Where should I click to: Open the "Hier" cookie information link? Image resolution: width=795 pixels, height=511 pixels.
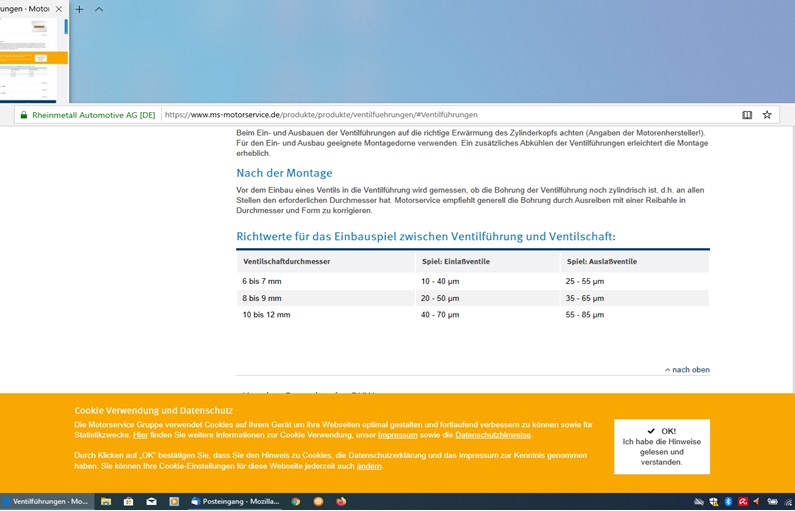pyautogui.click(x=140, y=435)
